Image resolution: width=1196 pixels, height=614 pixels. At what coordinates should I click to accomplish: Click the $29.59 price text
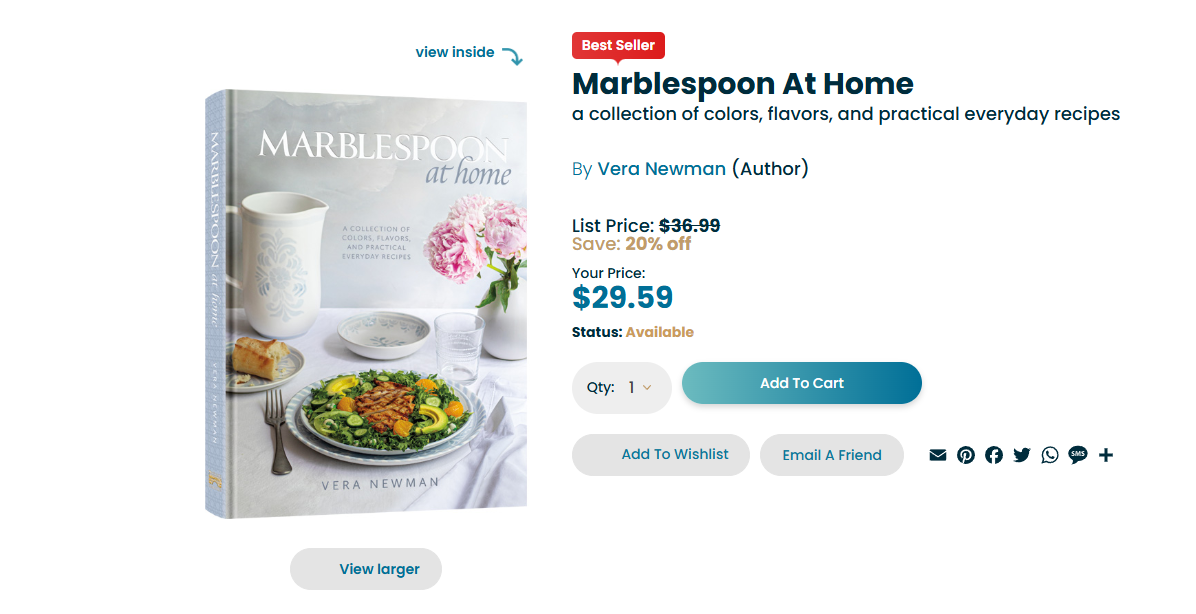pyautogui.click(x=622, y=297)
